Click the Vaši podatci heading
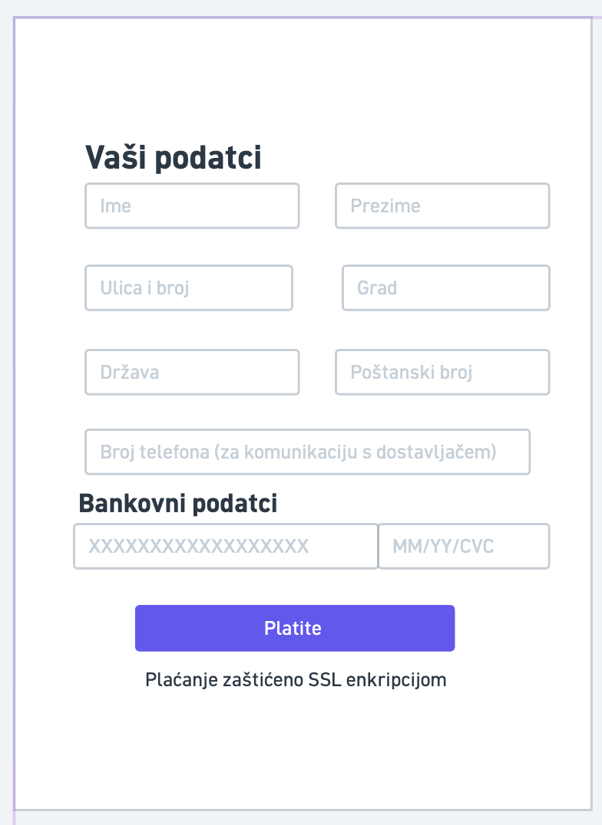 [x=173, y=157]
